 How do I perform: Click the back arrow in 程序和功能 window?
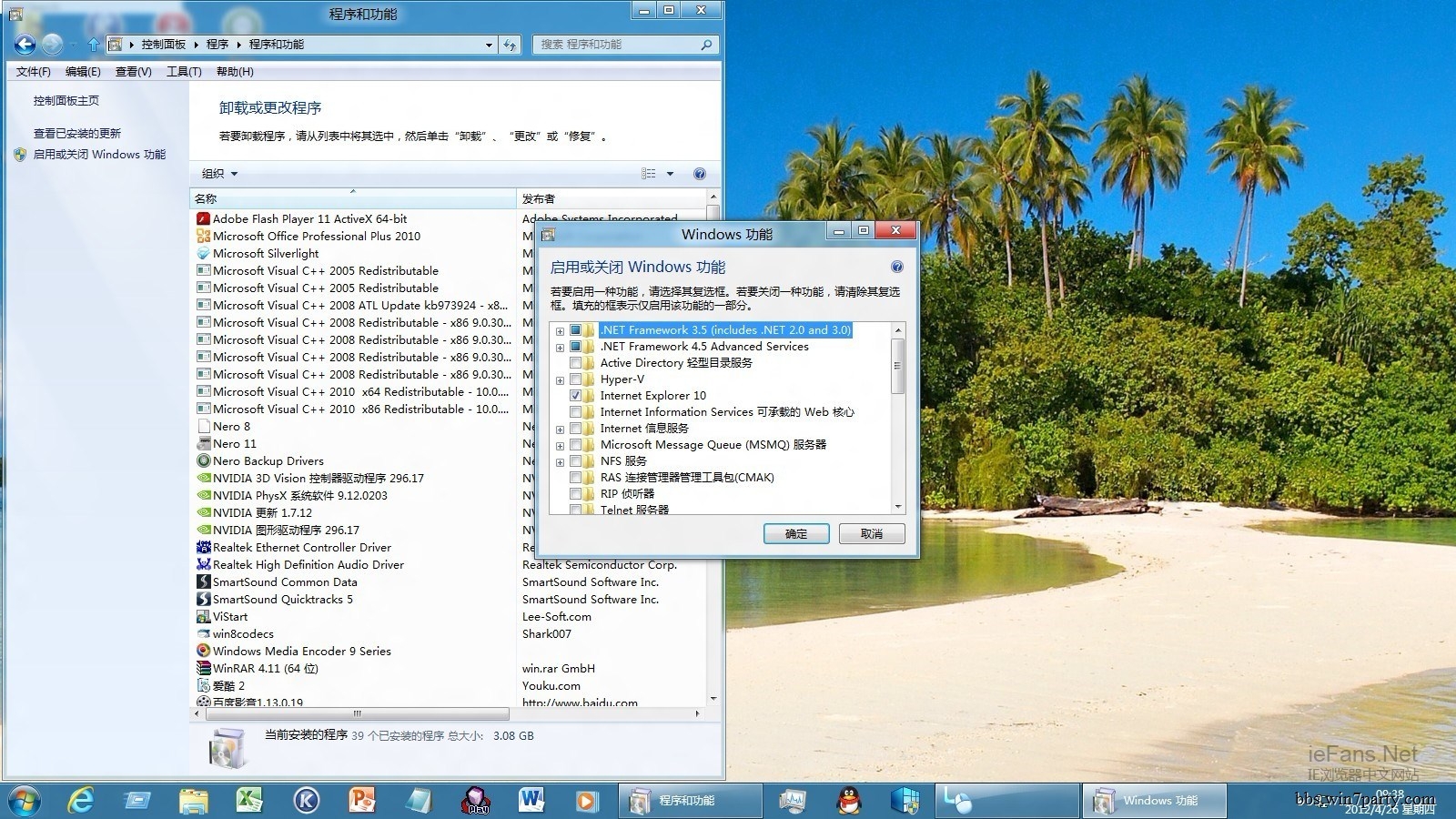click(x=25, y=44)
